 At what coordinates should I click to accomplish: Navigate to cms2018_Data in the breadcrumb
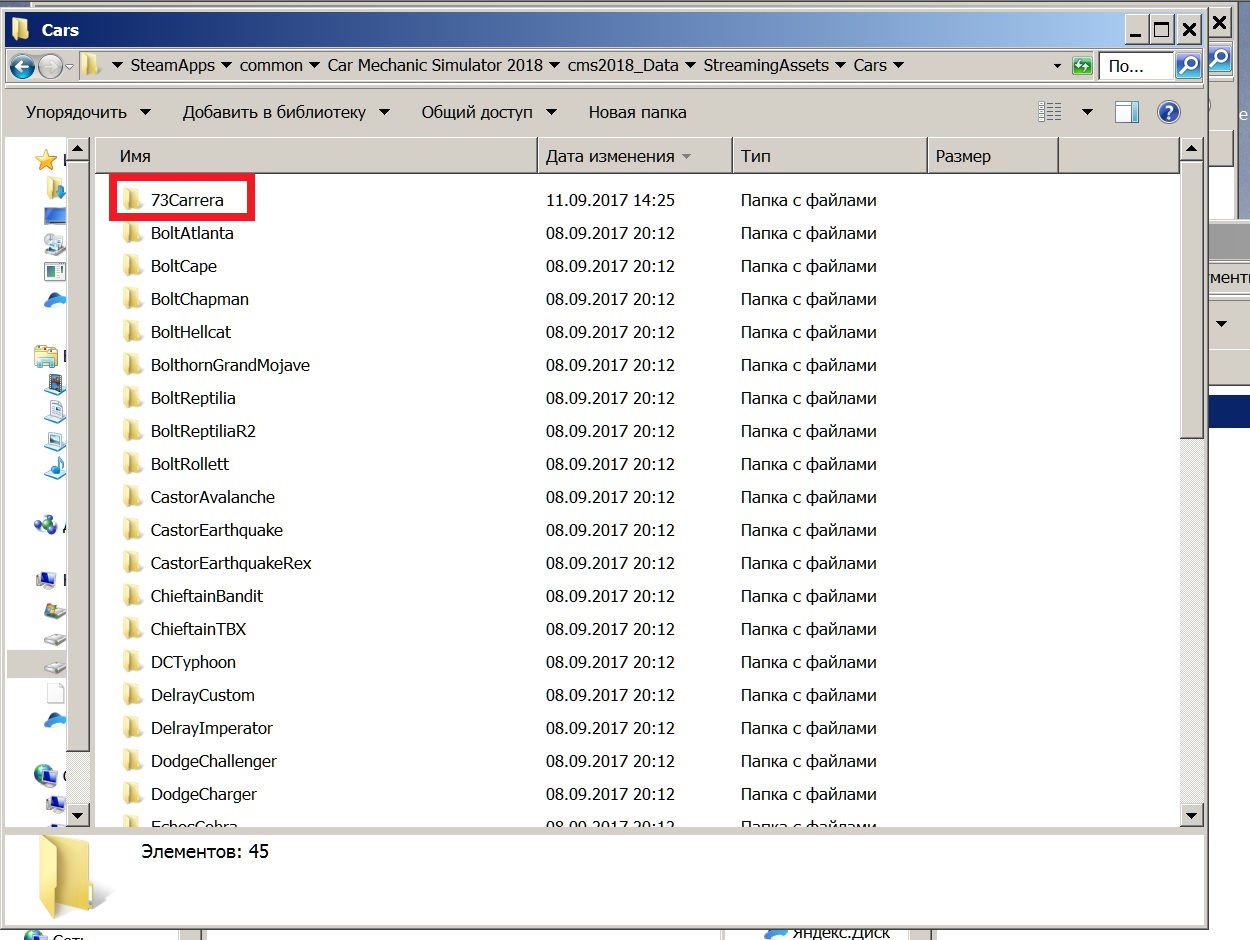(622, 66)
